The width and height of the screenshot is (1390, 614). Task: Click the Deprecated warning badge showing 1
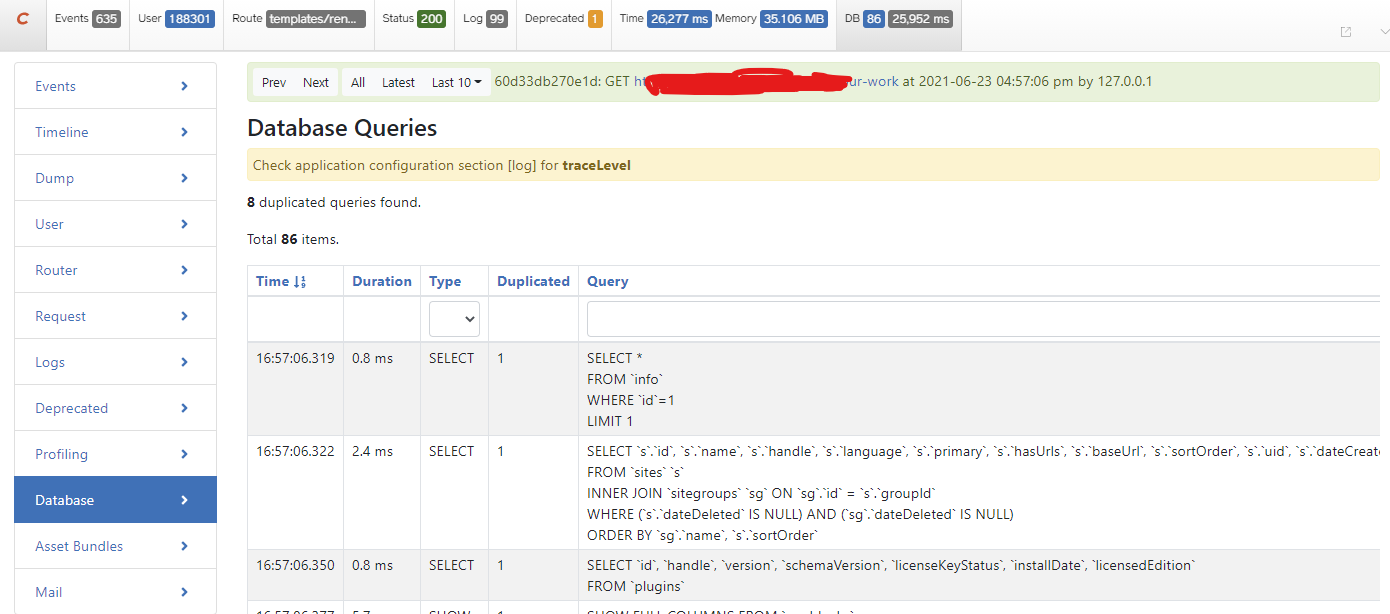click(x=561, y=17)
